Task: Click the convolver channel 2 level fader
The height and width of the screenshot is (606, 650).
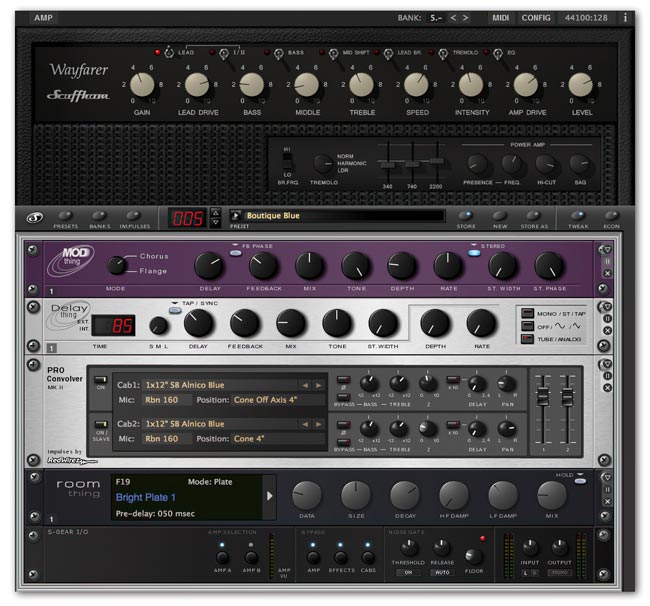Action: click(x=568, y=397)
